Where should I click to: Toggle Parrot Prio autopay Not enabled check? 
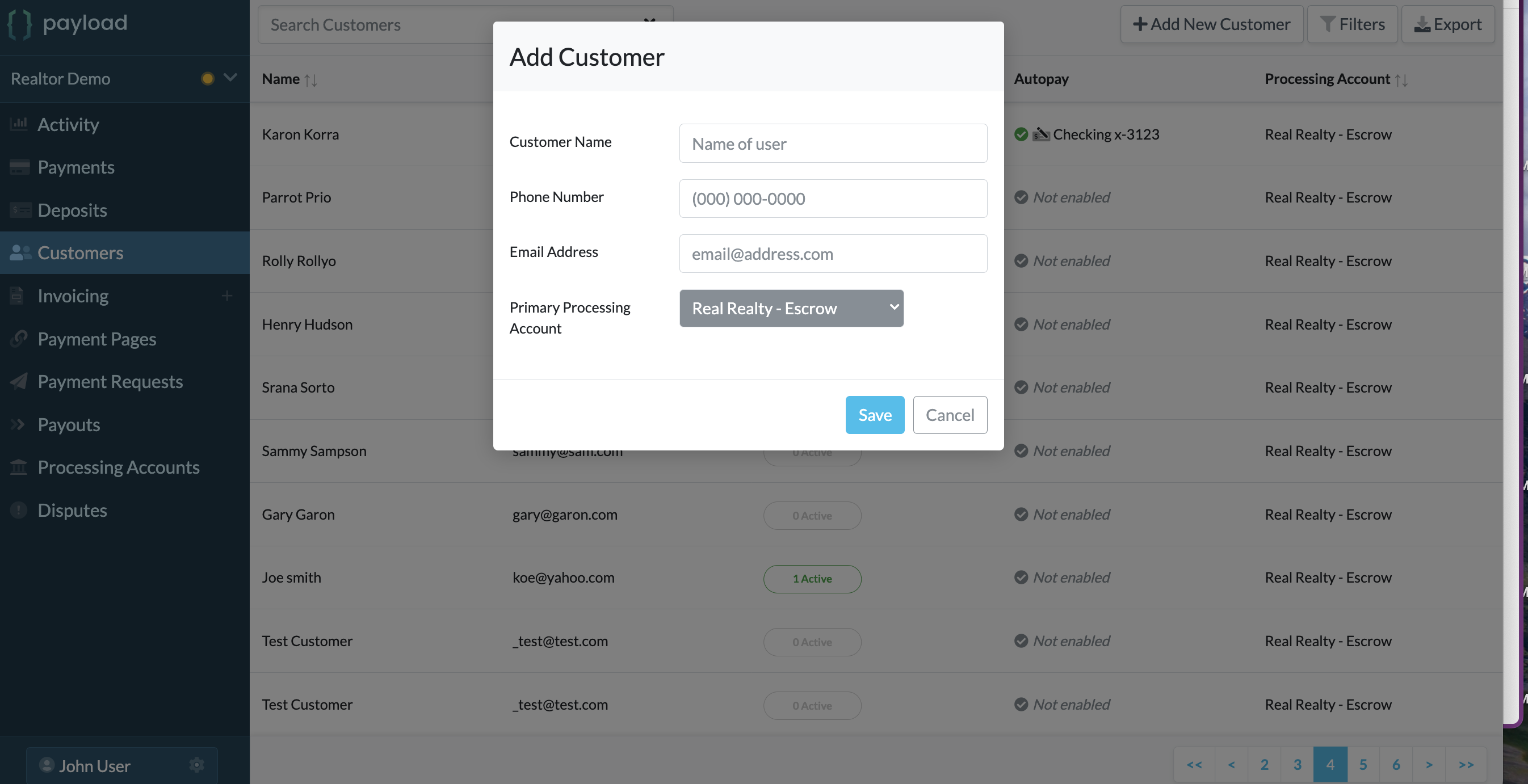coord(1021,197)
